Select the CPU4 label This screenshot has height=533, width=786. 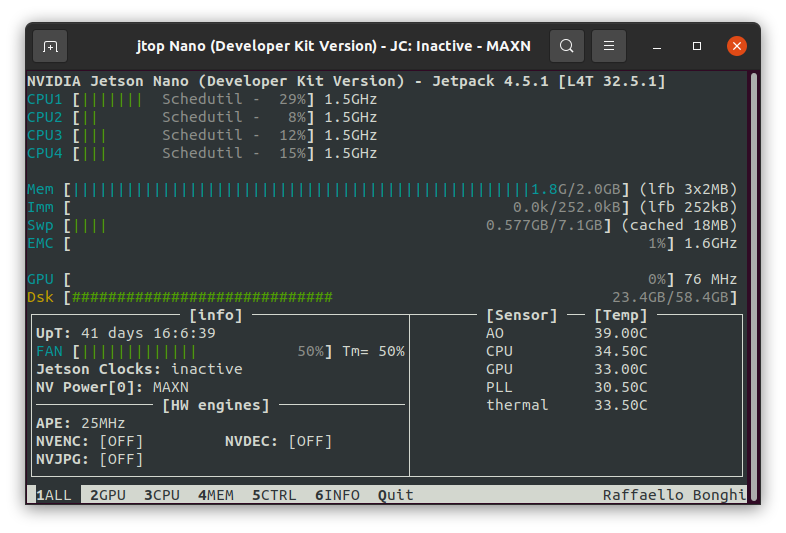(45, 153)
